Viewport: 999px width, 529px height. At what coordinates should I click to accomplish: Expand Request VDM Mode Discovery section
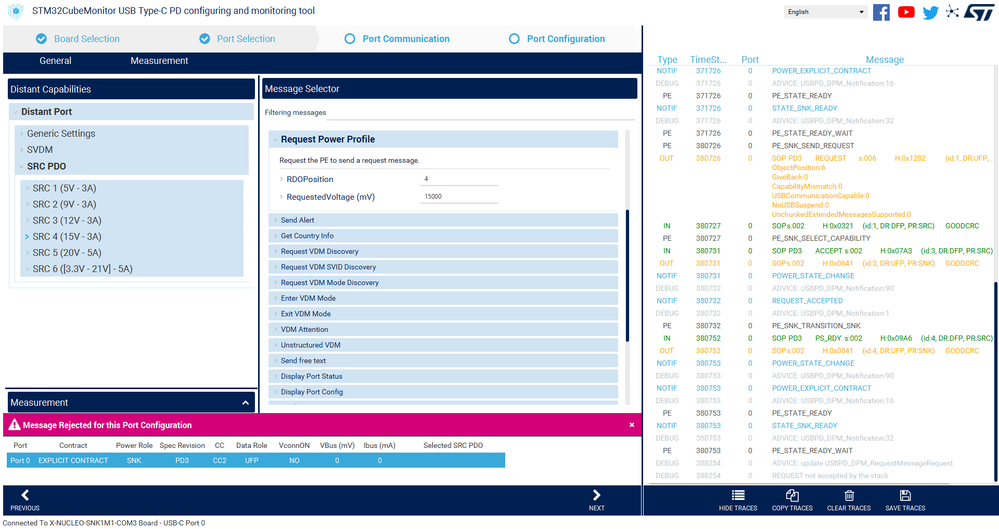443,282
